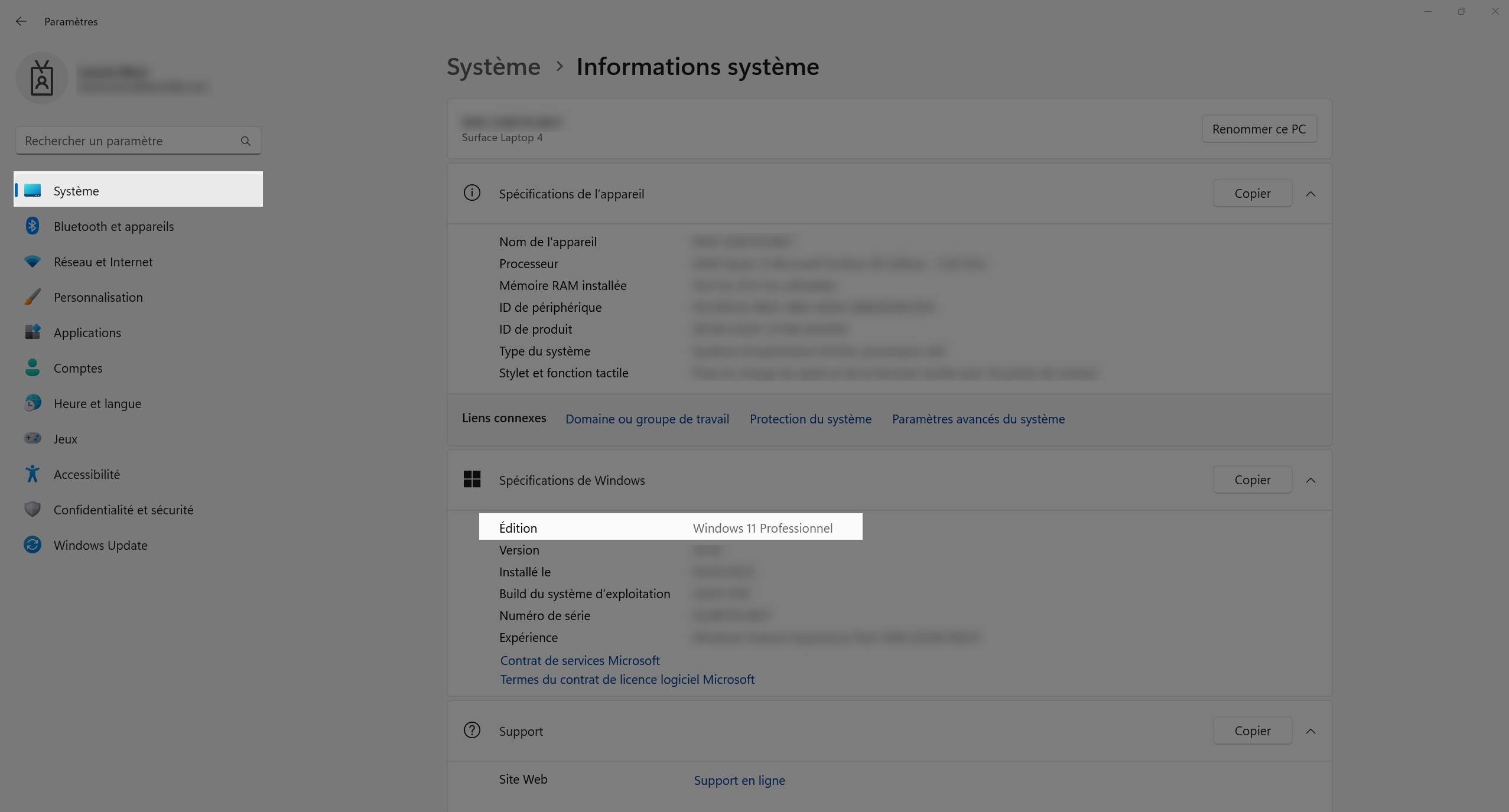Click the Bluetooth icon in sidebar
This screenshot has width=1509, height=812.
[x=32, y=226]
